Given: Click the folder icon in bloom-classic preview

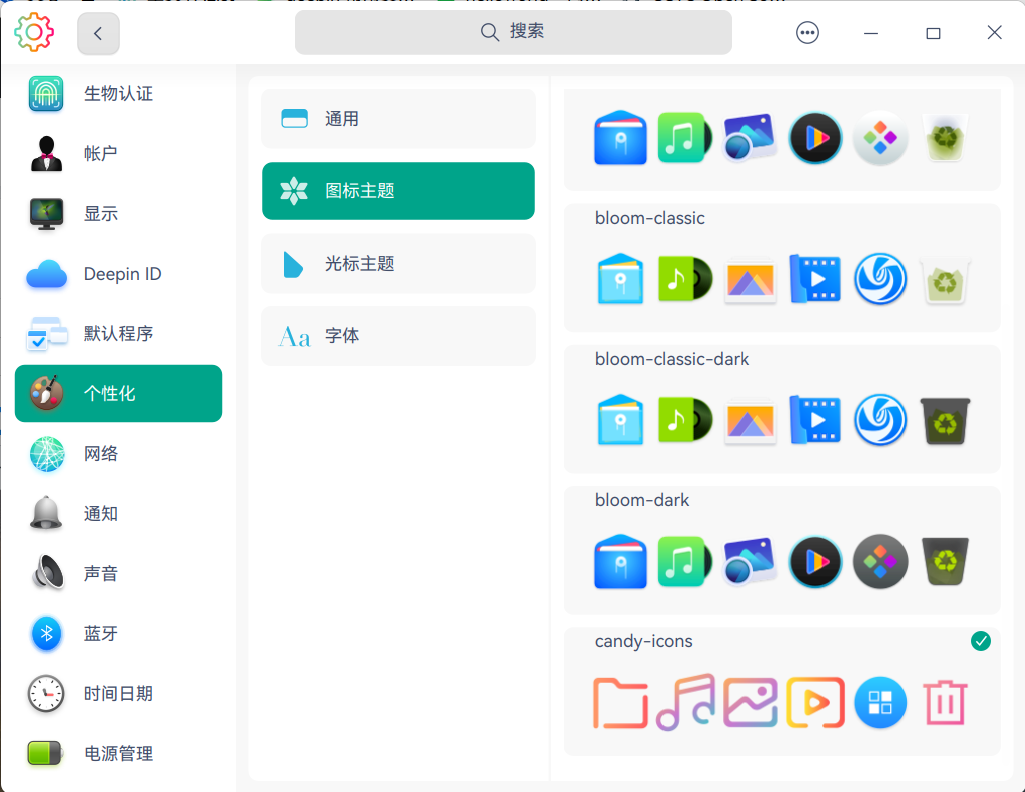Looking at the screenshot, I should point(620,279).
